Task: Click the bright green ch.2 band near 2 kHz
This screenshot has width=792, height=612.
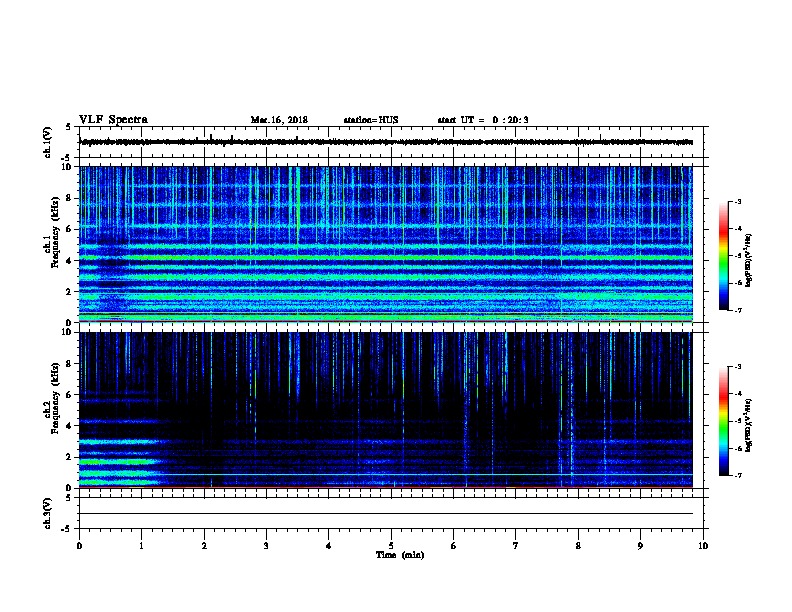Action: coord(119,462)
